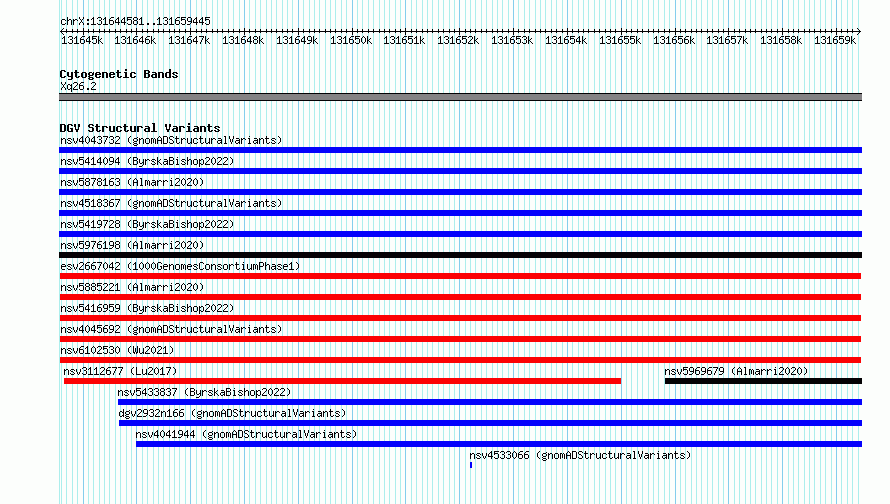The height and width of the screenshot is (504, 890).
Task: Open the nsv5885221 Almarri2020 label
Action: tap(132, 287)
